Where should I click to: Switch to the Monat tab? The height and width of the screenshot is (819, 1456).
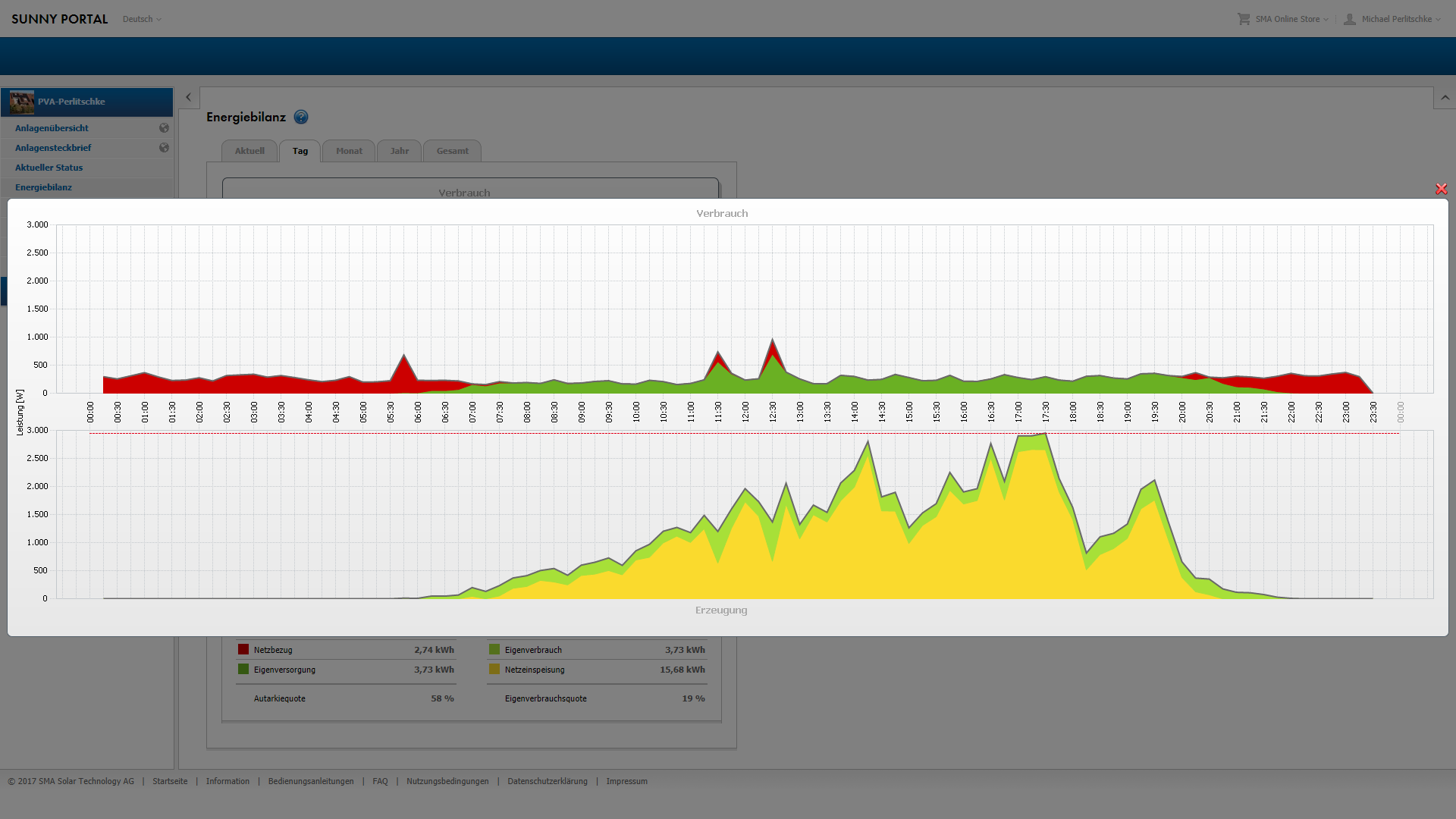(x=349, y=151)
